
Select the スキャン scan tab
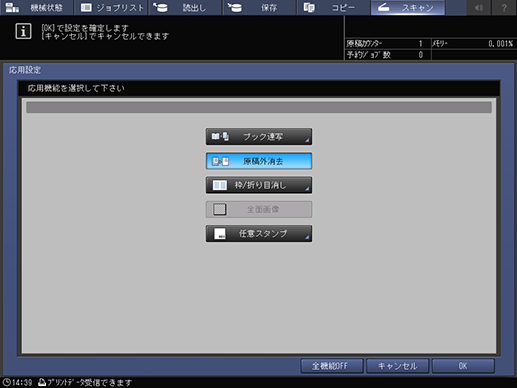[408, 7]
